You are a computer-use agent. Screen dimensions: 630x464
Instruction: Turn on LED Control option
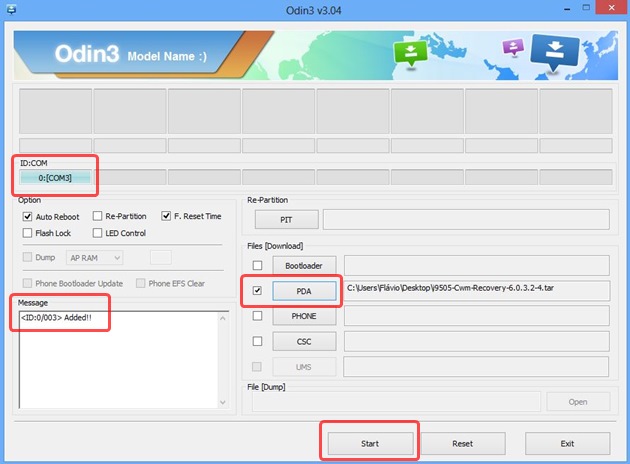point(97,233)
